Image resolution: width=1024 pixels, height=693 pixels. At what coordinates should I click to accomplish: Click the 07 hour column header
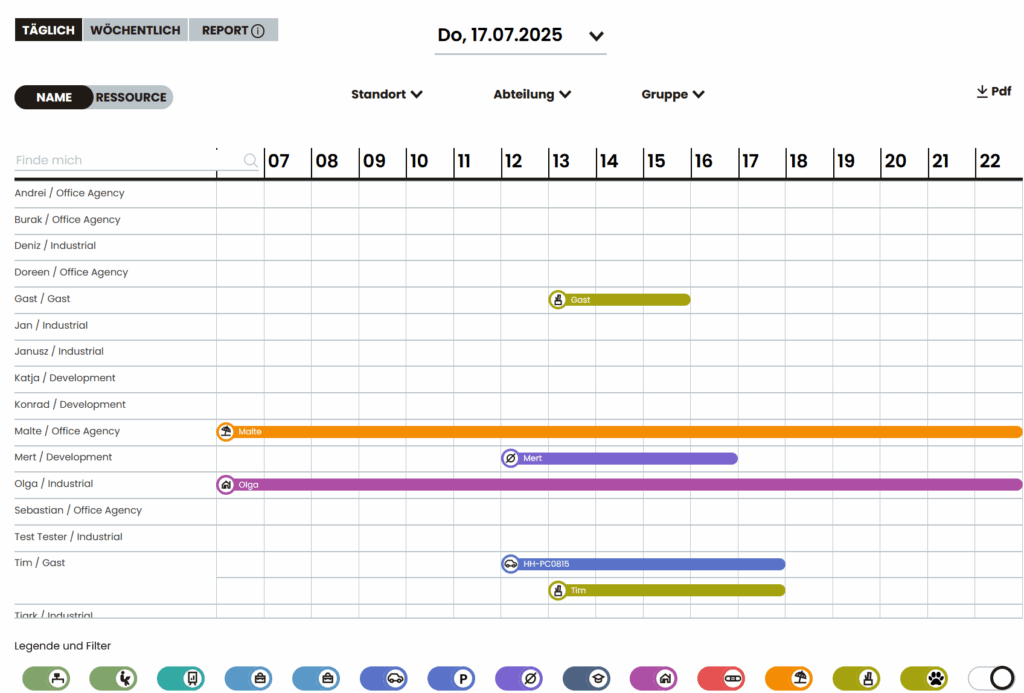(x=279, y=161)
